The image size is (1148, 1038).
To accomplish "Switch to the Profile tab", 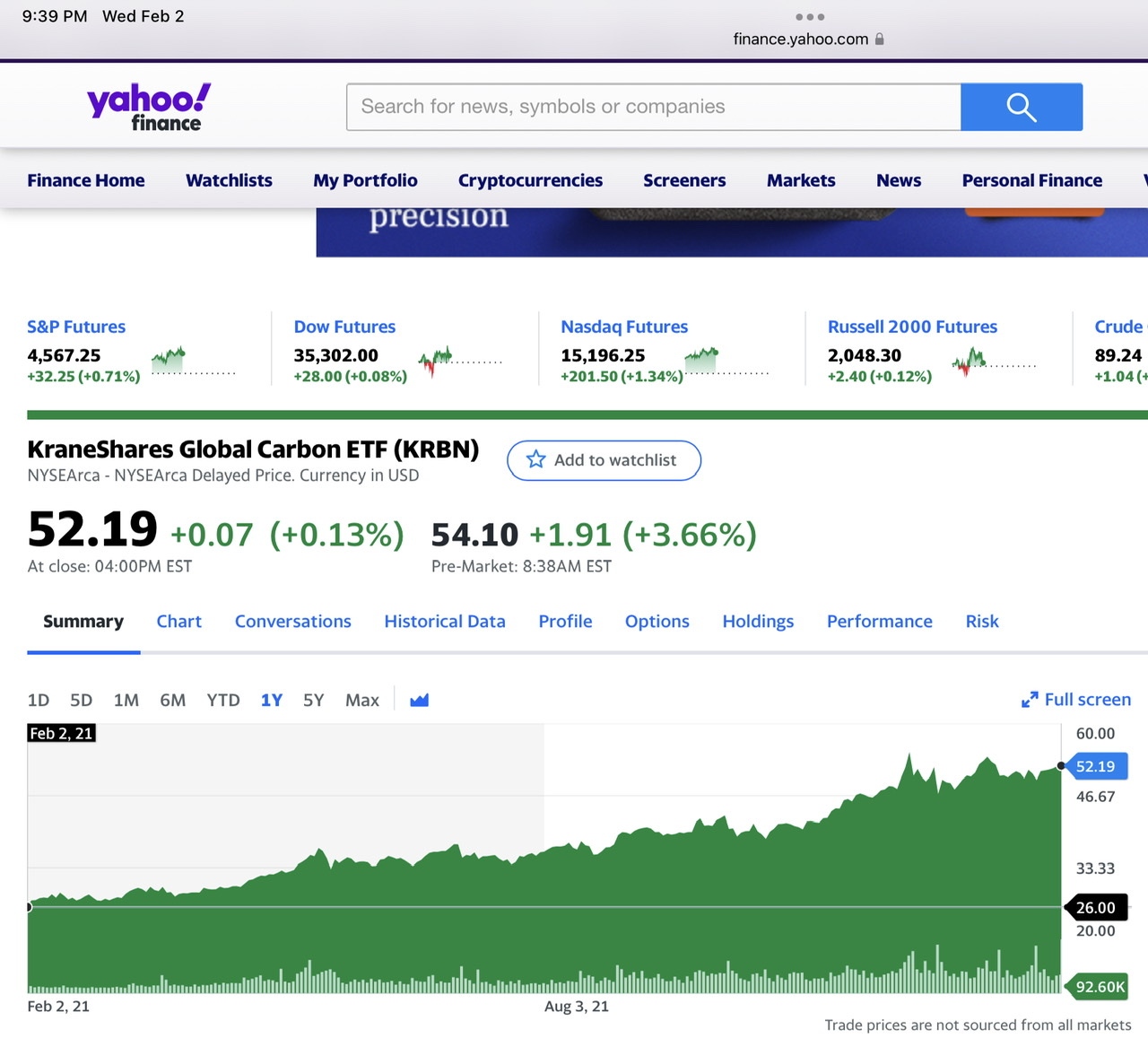I will coord(565,622).
